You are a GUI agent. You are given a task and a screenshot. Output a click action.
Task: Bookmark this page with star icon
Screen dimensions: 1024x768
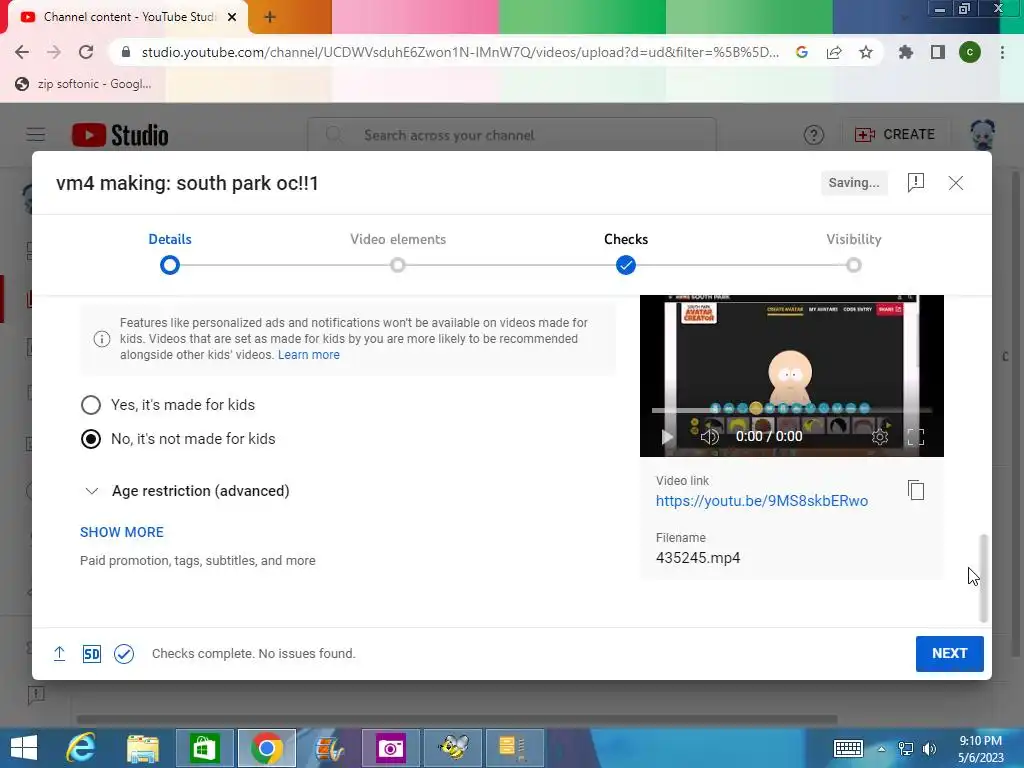[866, 52]
